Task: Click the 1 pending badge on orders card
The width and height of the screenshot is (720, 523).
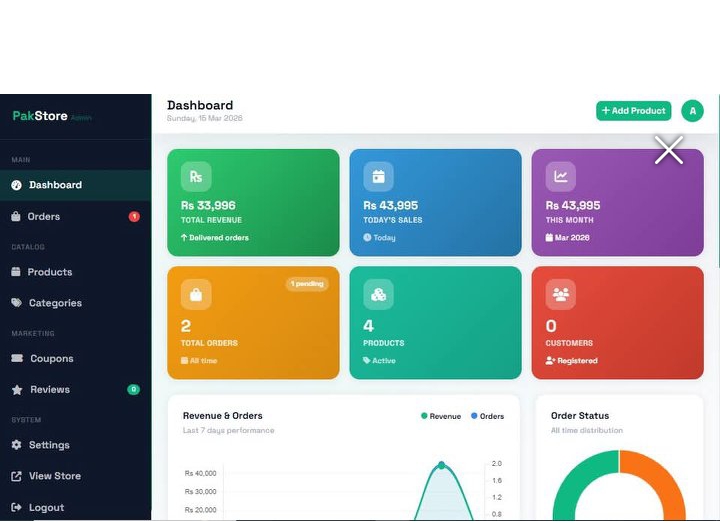Action: point(307,284)
